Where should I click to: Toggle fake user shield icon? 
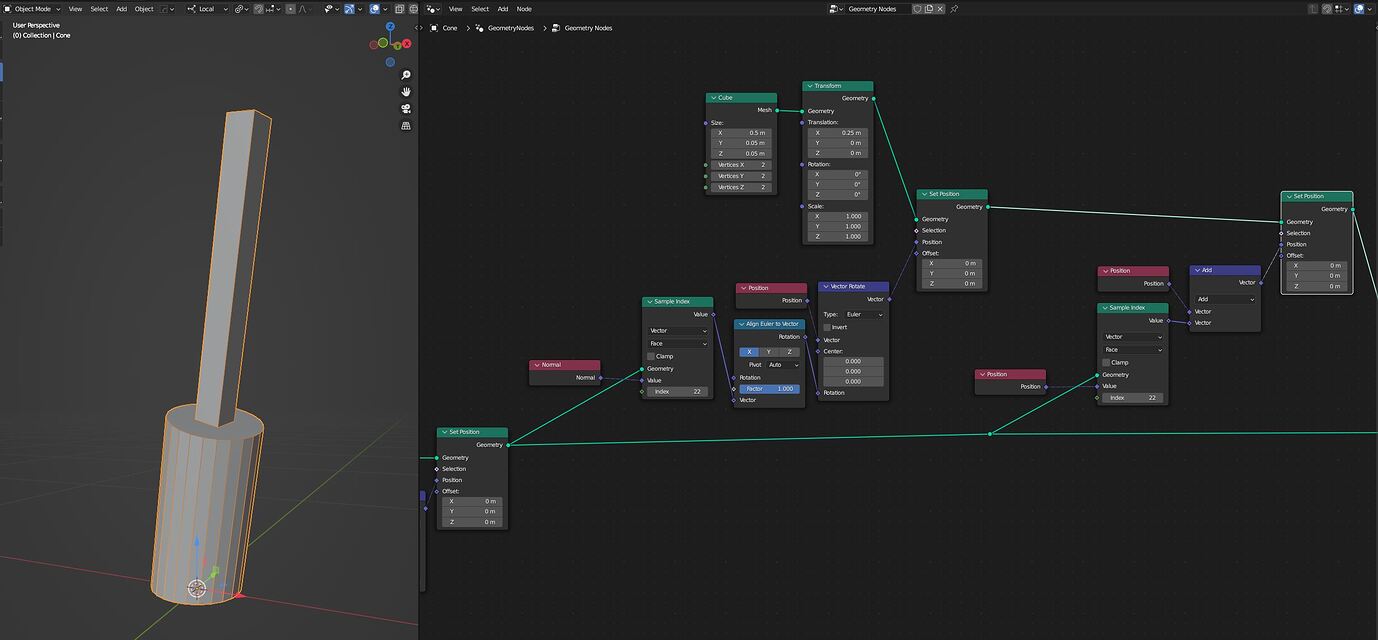tap(917, 9)
